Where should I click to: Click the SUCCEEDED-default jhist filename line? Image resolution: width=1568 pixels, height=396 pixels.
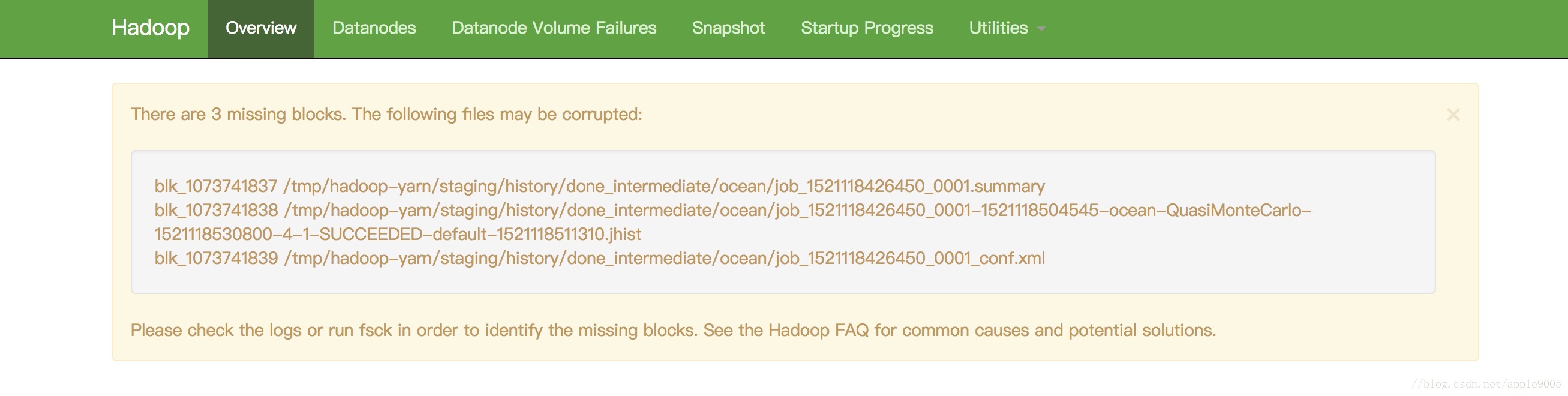coord(398,234)
